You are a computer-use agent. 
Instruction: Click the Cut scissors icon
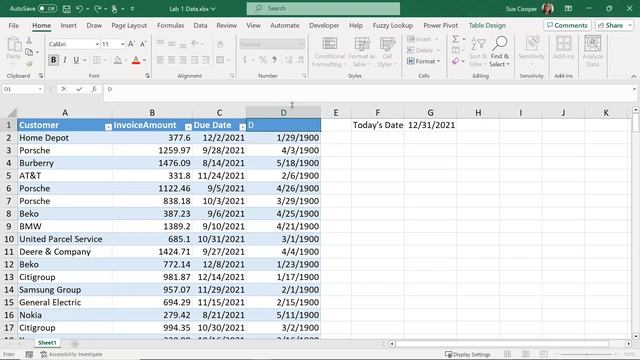(29, 40)
